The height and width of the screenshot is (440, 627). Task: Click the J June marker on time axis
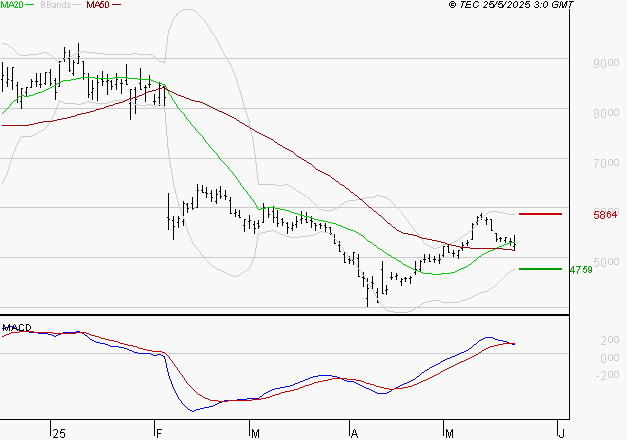[x=561, y=434]
